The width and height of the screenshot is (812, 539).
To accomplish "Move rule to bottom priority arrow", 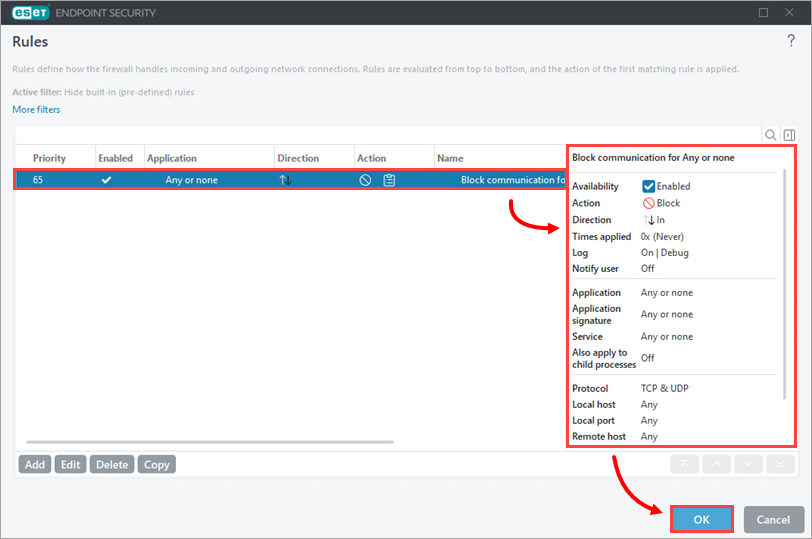I will [781, 464].
